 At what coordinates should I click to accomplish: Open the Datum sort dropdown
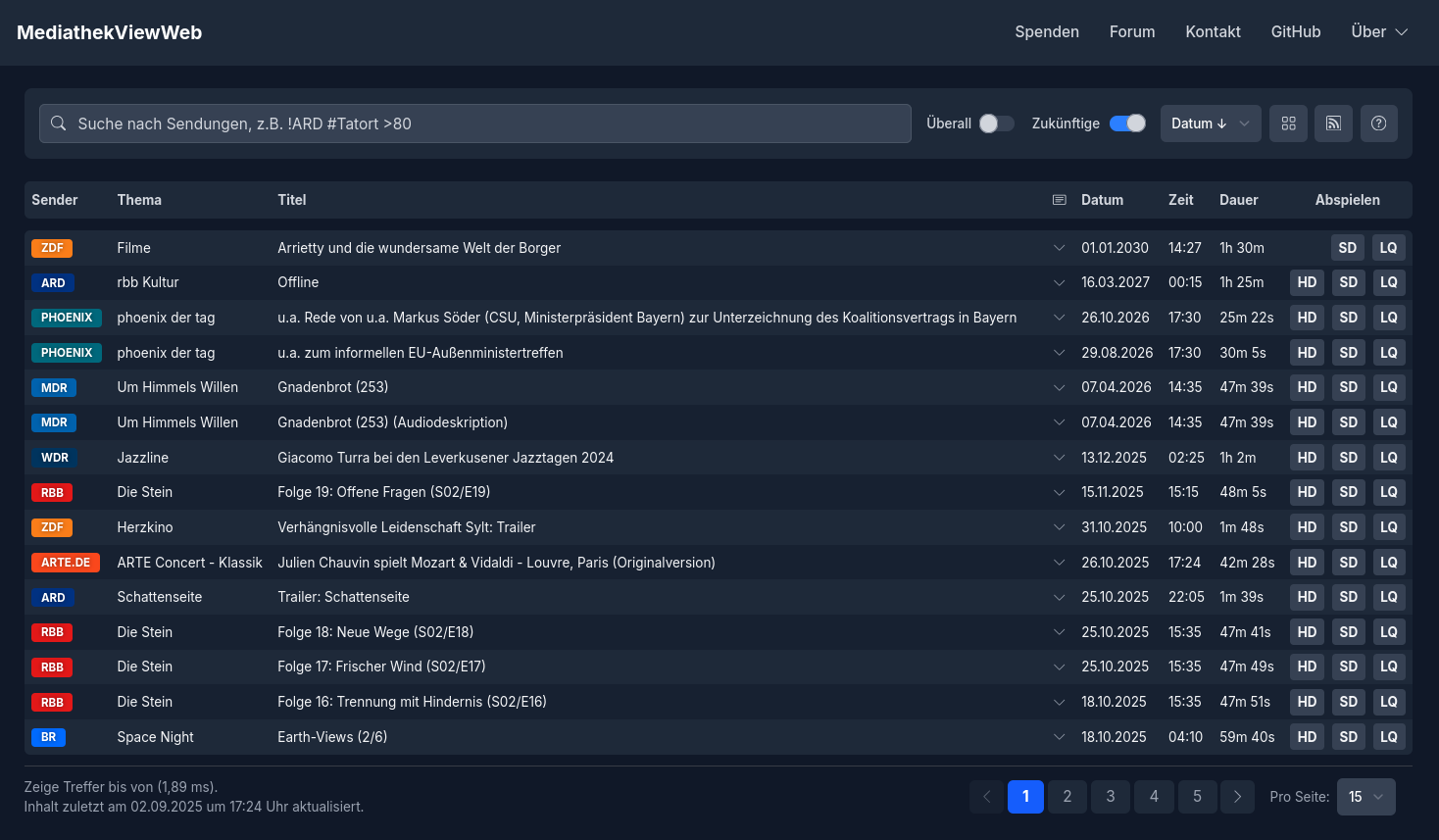click(x=1211, y=124)
